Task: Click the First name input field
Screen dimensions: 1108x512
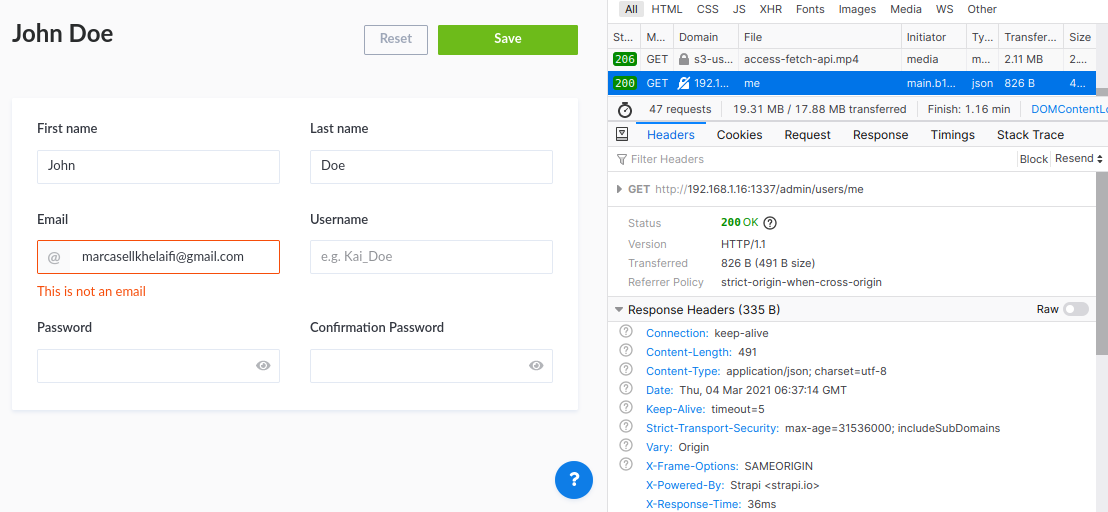Action: pyautogui.click(x=158, y=167)
